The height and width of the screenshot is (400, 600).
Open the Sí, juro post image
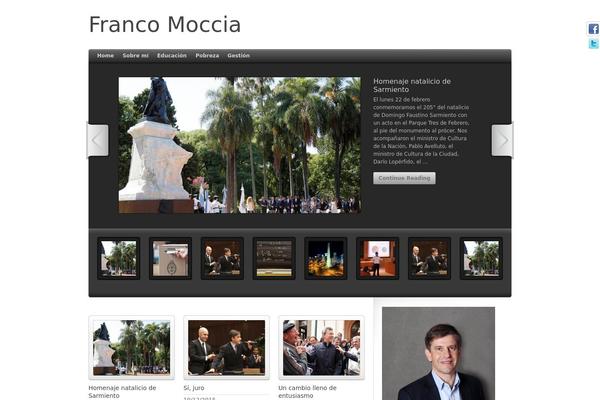tap(227, 348)
